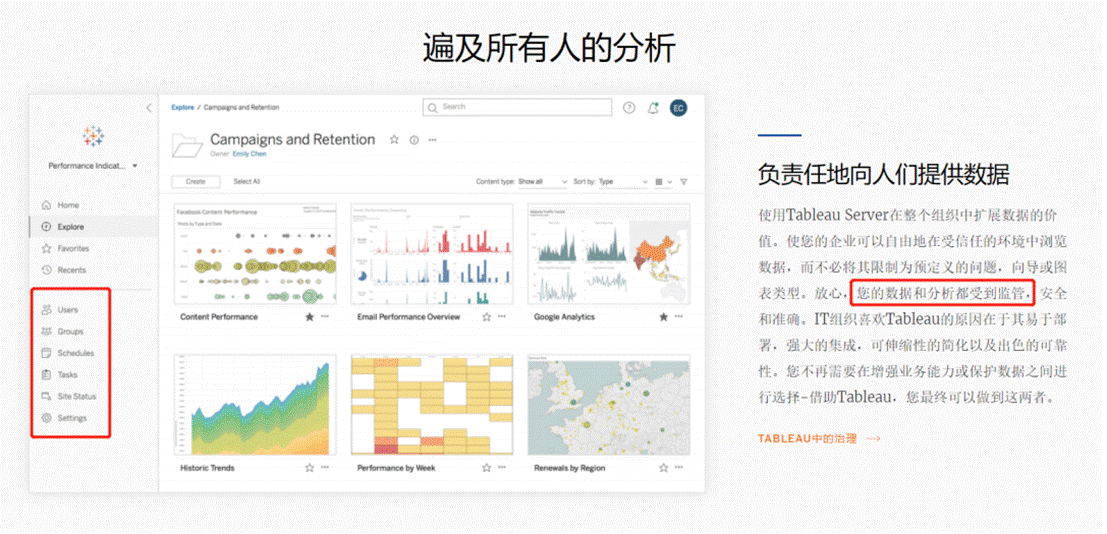Screen dimensions: 1107x534
Task: Click into the Search field
Action: click(x=517, y=107)
